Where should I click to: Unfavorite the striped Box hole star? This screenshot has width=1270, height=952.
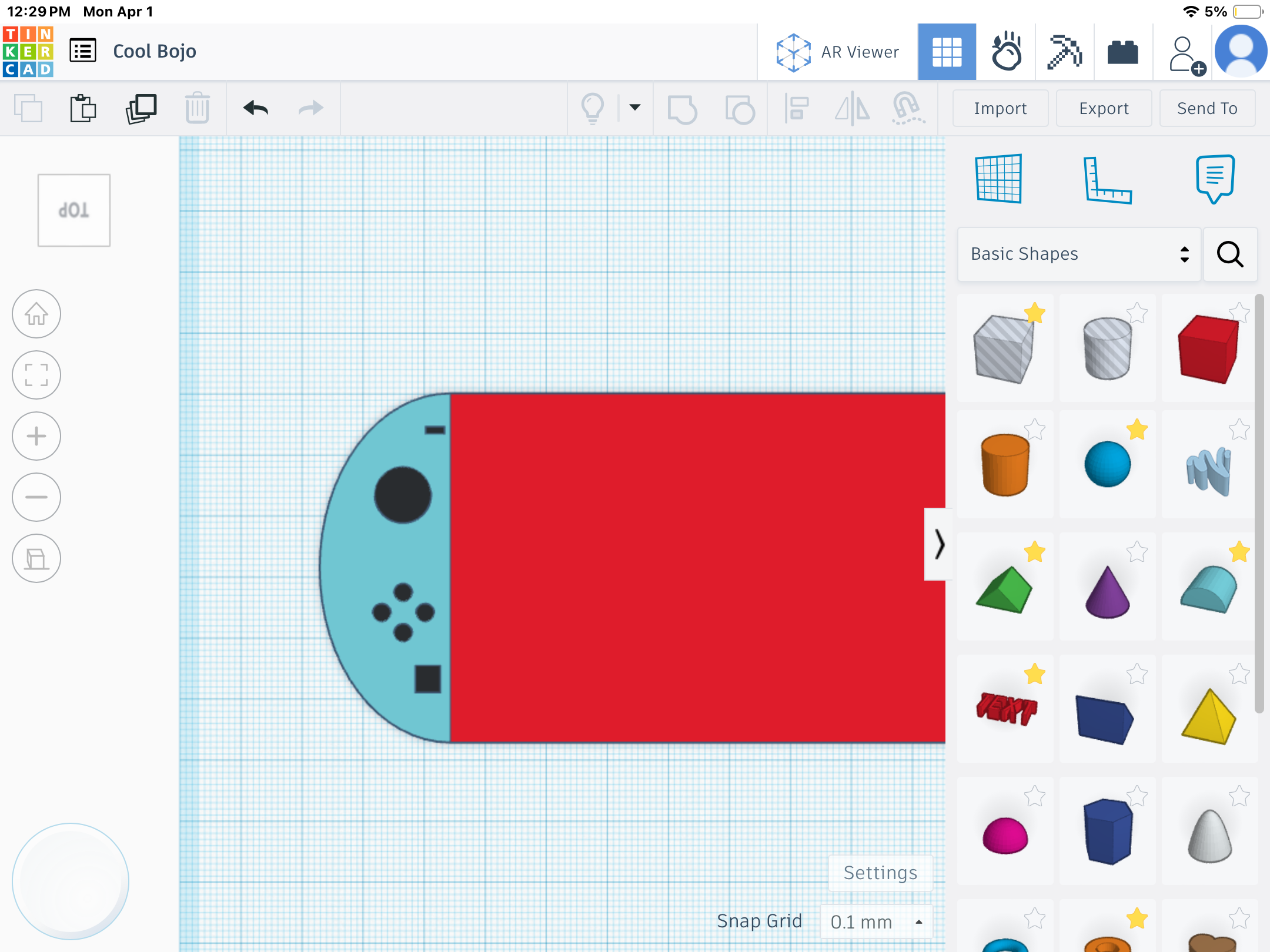(1035, 313)
